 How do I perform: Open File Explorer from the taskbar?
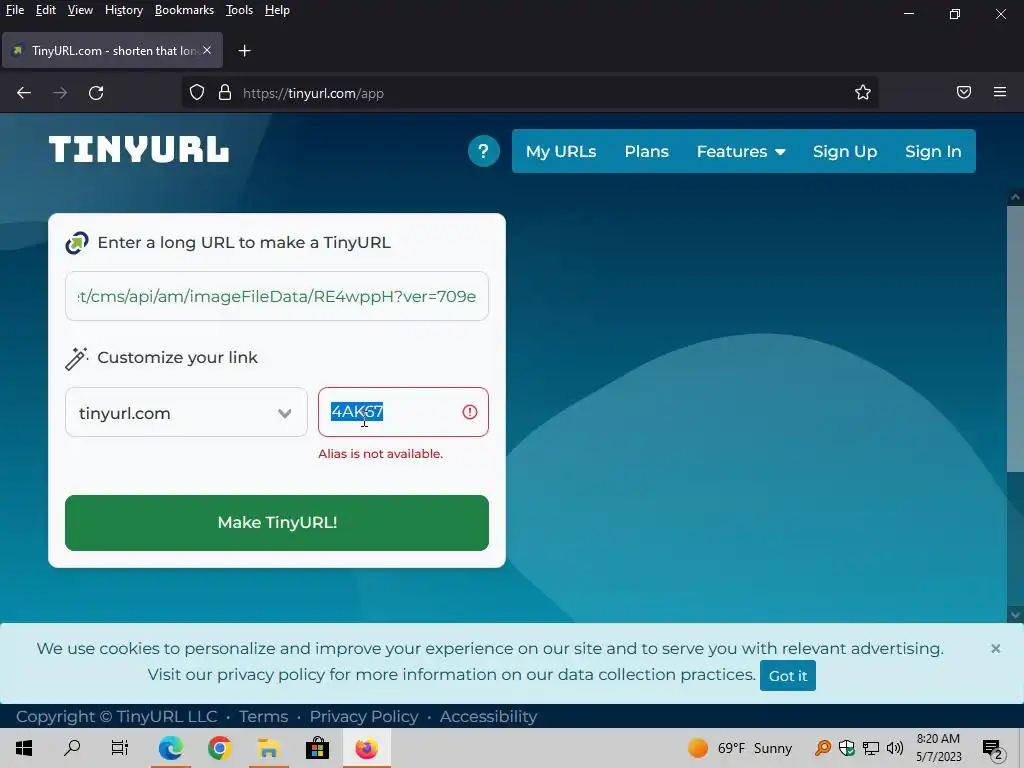click(x=268, y=748)
